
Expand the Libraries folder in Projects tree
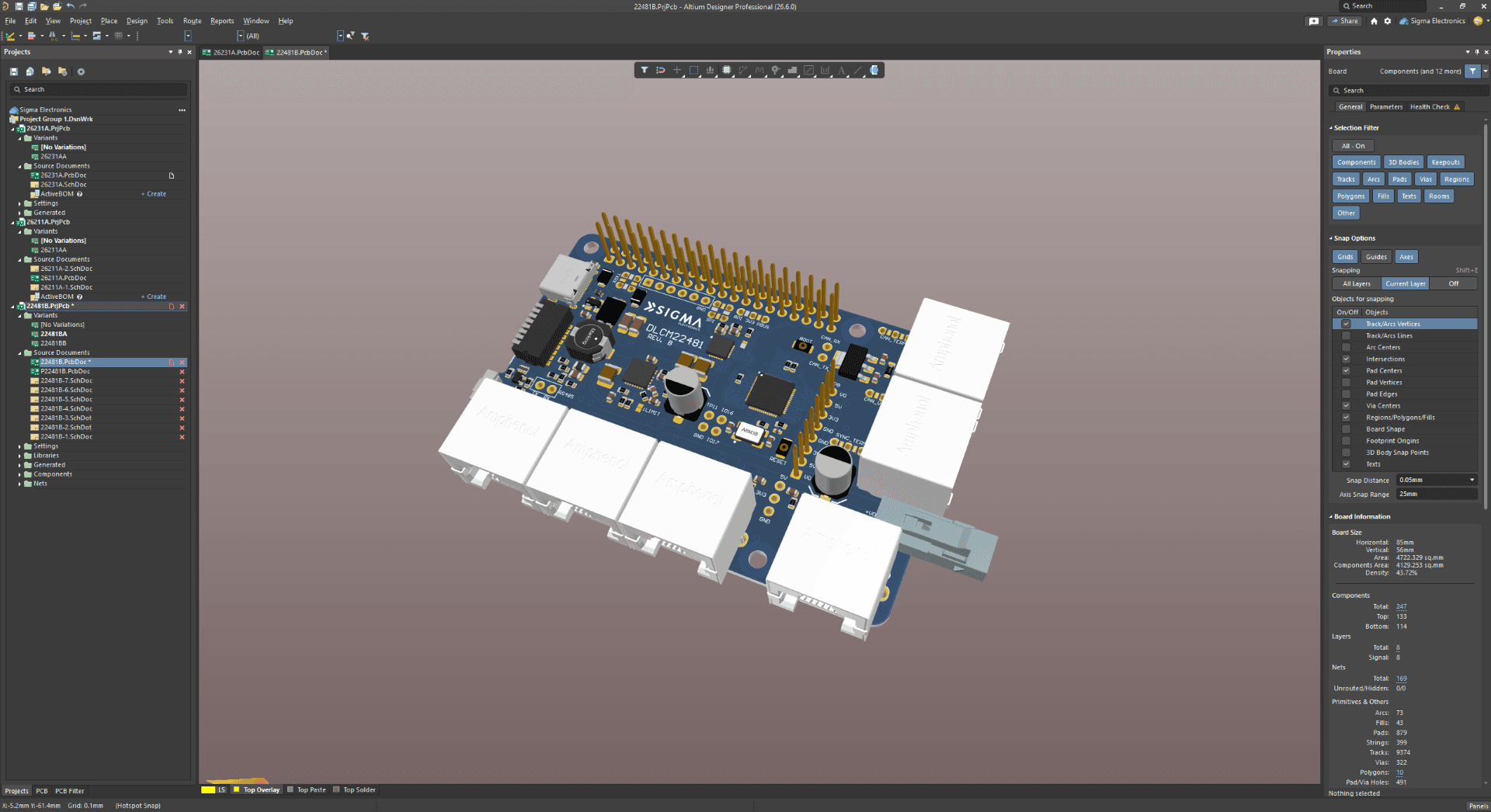(19, 456)
